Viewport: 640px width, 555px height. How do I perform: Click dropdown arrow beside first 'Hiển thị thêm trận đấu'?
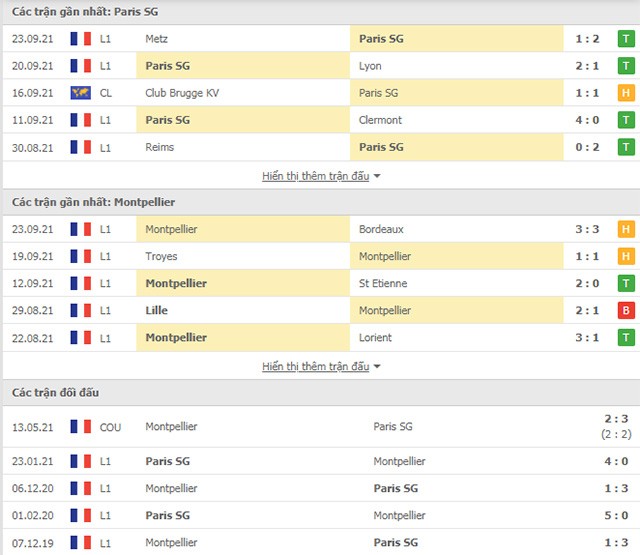point(377,176)
